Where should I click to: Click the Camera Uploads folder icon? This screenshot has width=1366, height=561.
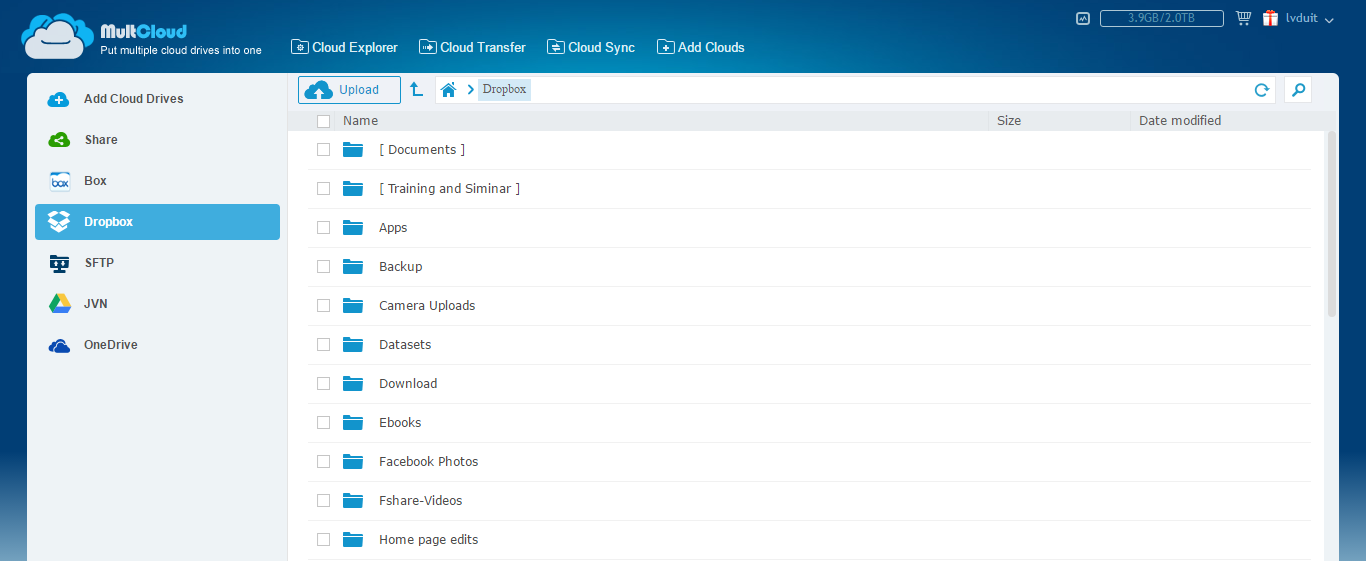pos(353,305)
